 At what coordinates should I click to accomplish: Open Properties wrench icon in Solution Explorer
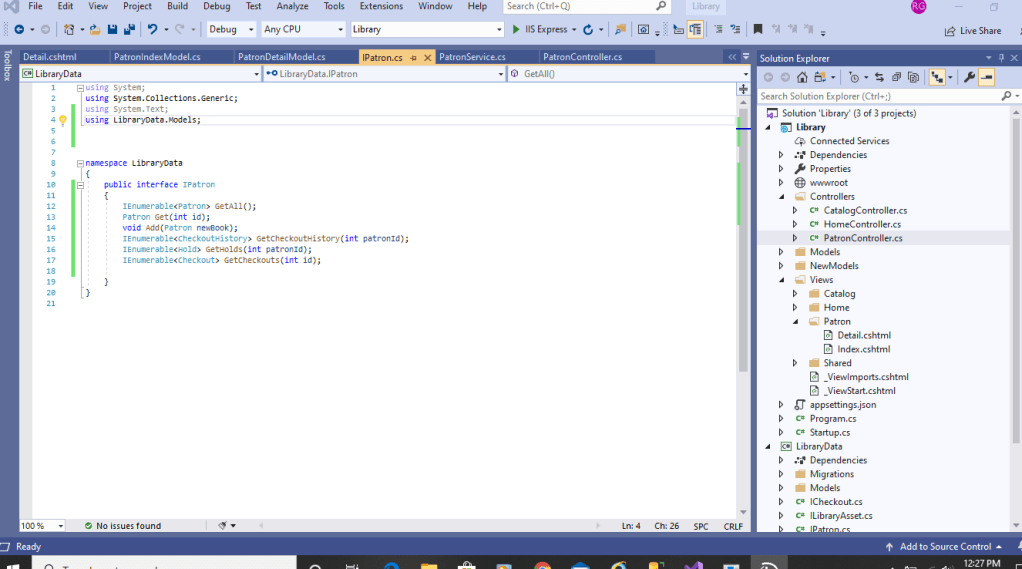tap(968, 77)
